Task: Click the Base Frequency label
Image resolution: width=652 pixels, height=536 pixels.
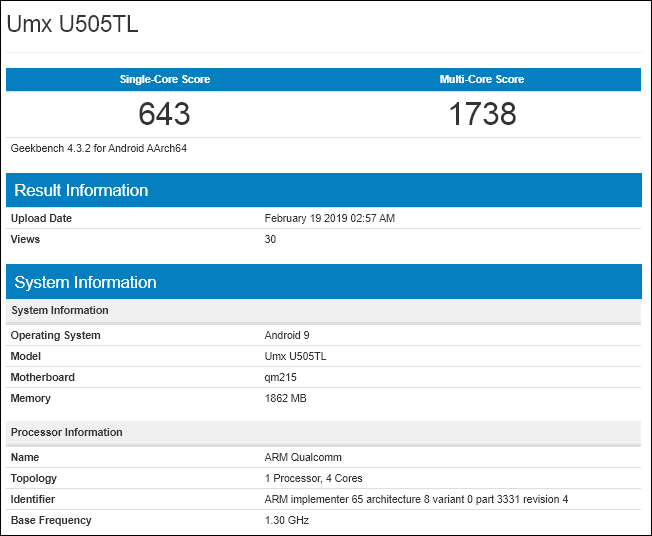Action: coord(51,520)
